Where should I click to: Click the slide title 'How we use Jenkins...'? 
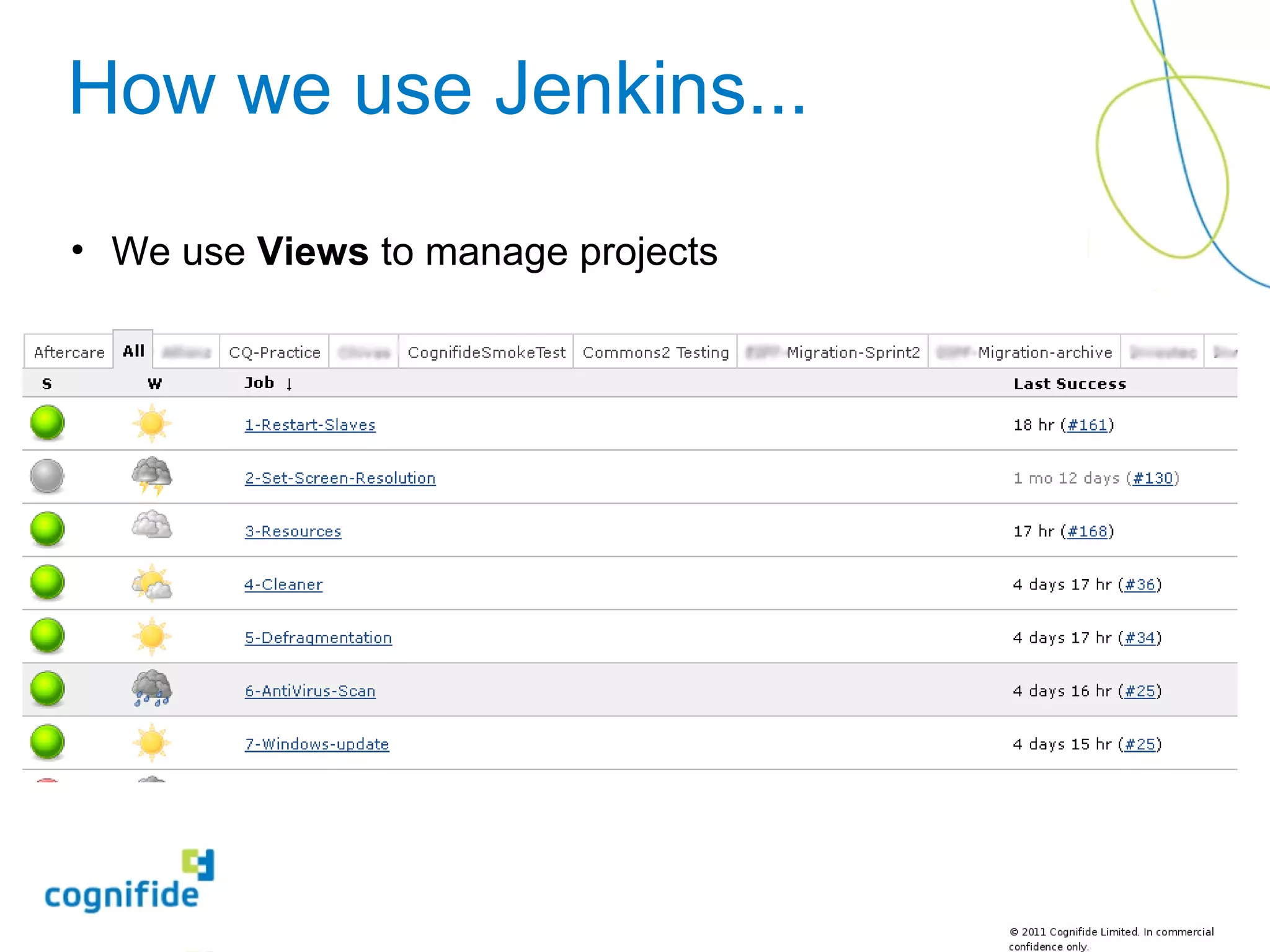click(438, 88)
